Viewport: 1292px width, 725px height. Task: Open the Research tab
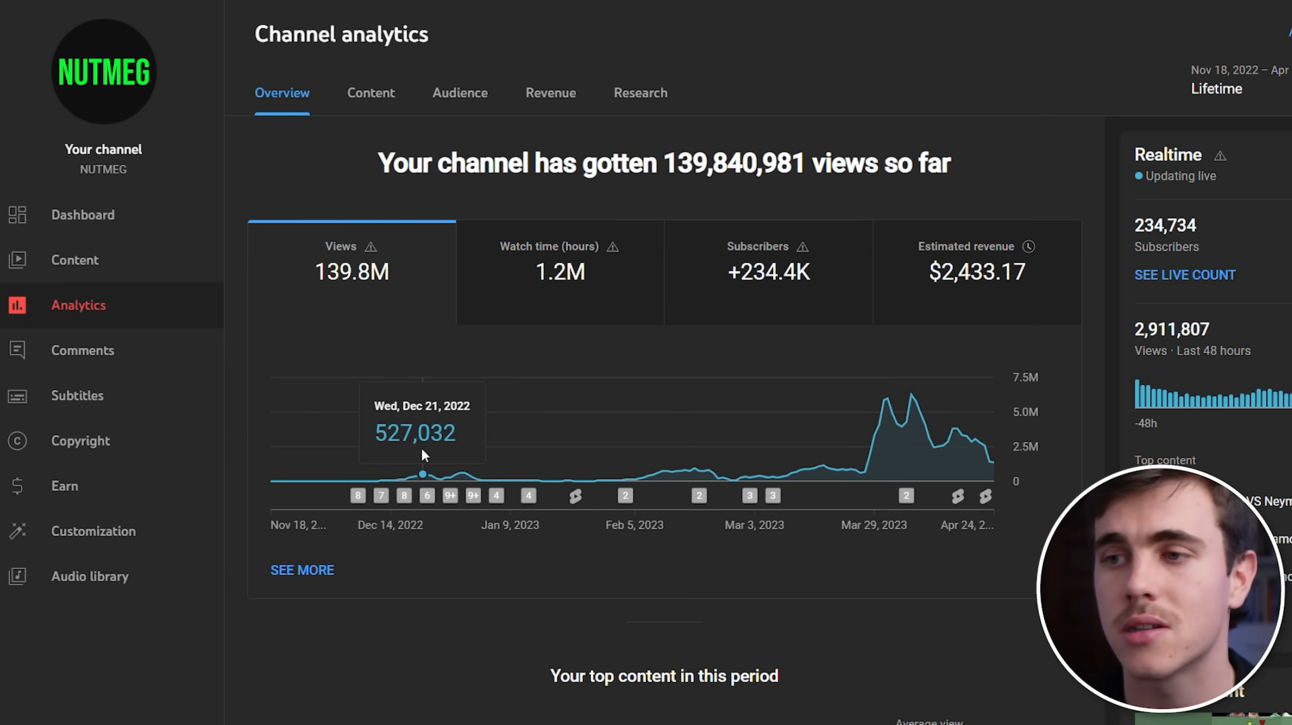click(x=641, y=93)
